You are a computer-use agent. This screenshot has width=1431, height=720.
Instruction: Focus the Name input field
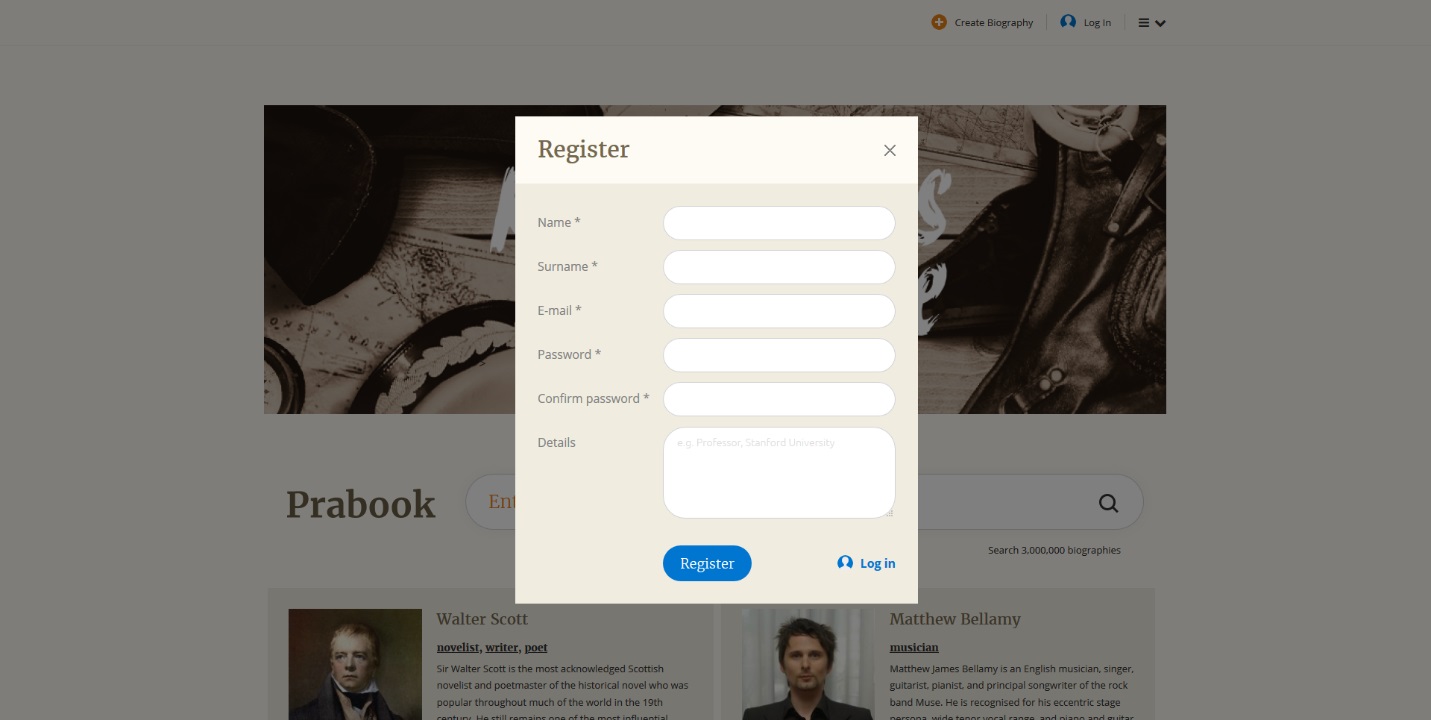click(779, 223)
